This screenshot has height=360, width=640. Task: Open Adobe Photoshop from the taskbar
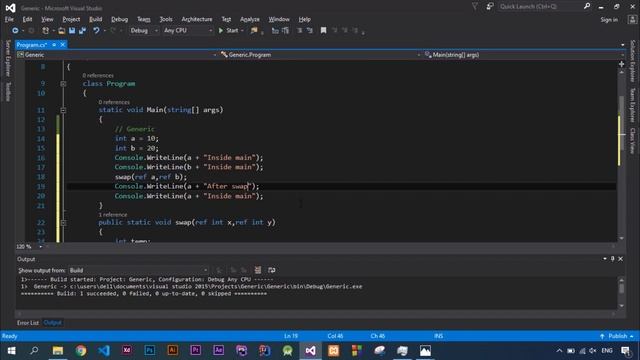(x=150, y=351)
